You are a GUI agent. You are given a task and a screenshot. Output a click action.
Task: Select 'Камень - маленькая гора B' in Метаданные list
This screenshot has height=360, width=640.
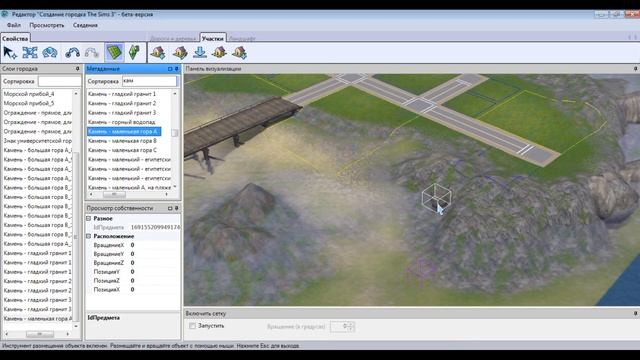coord(122,141)
